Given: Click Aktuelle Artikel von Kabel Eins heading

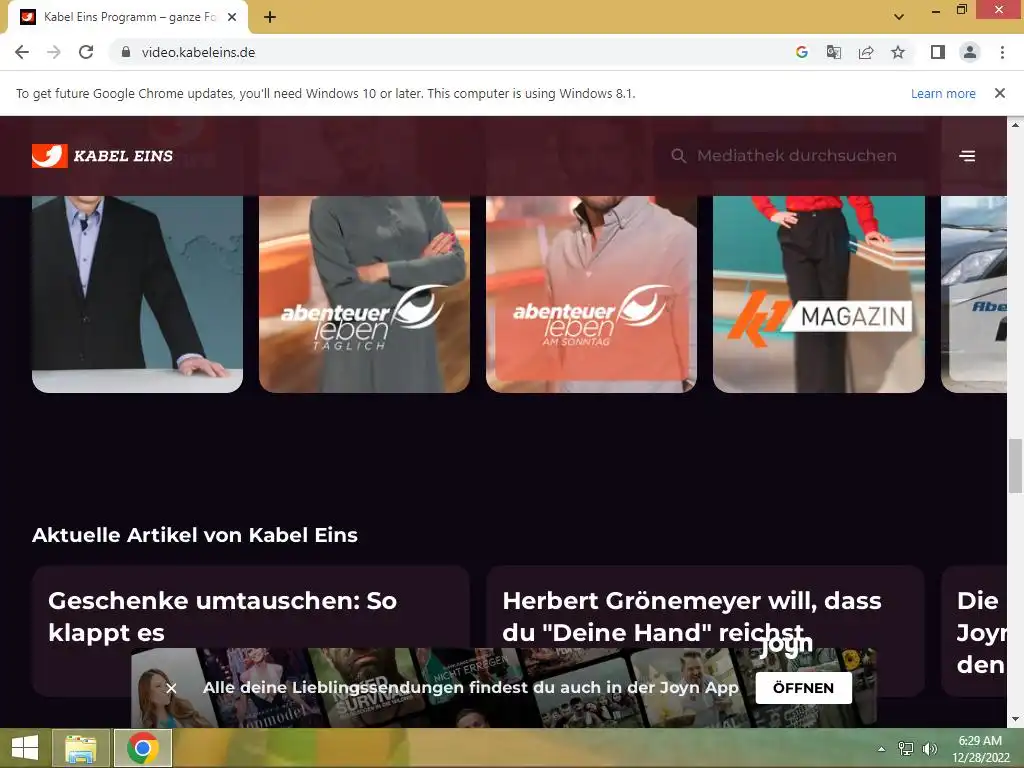Looking at the screenshot, I should [x=195, y=535].
